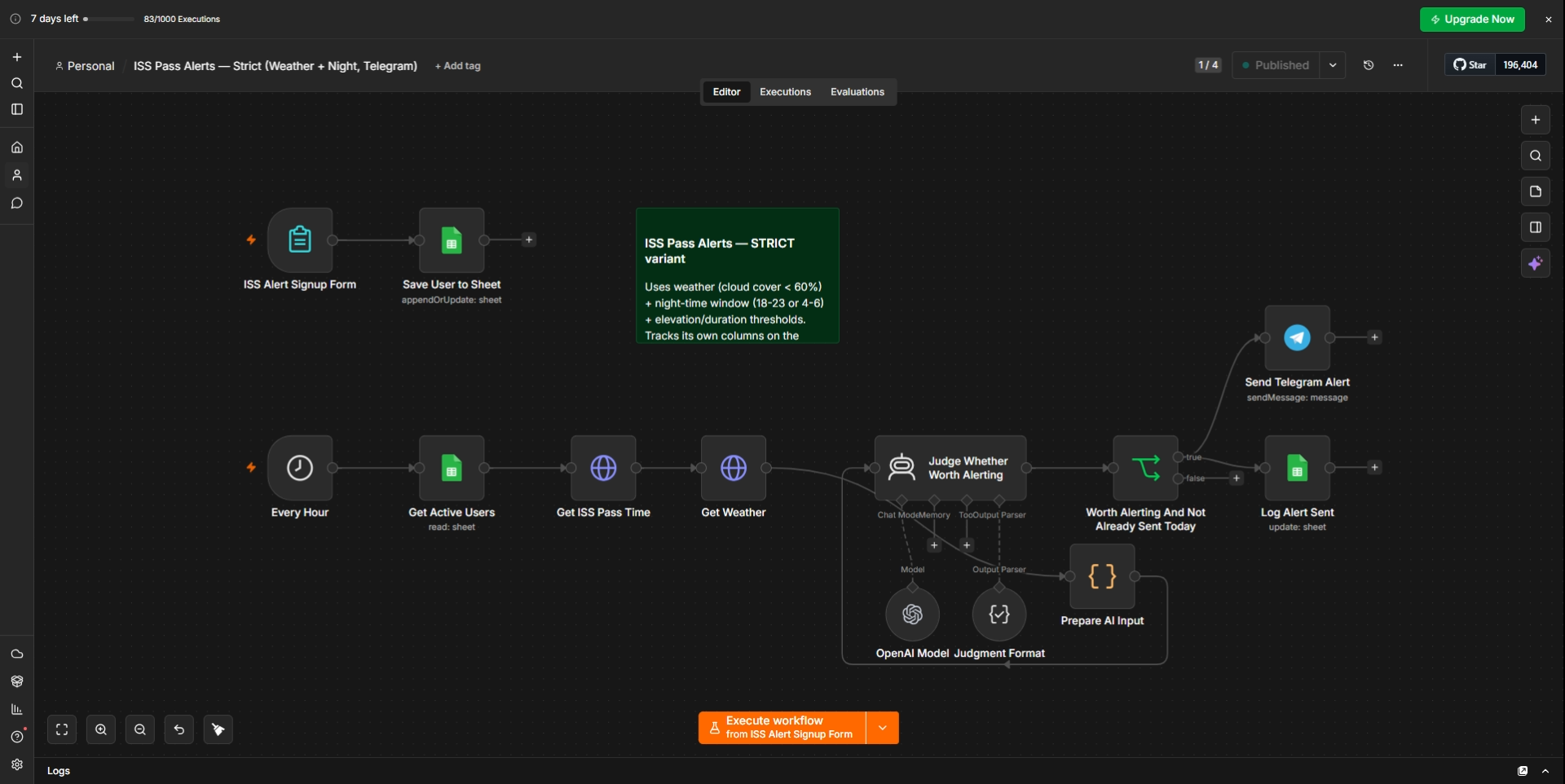
Task: Expand the Logs panel chevron
Action: (x=1545, y=771)
